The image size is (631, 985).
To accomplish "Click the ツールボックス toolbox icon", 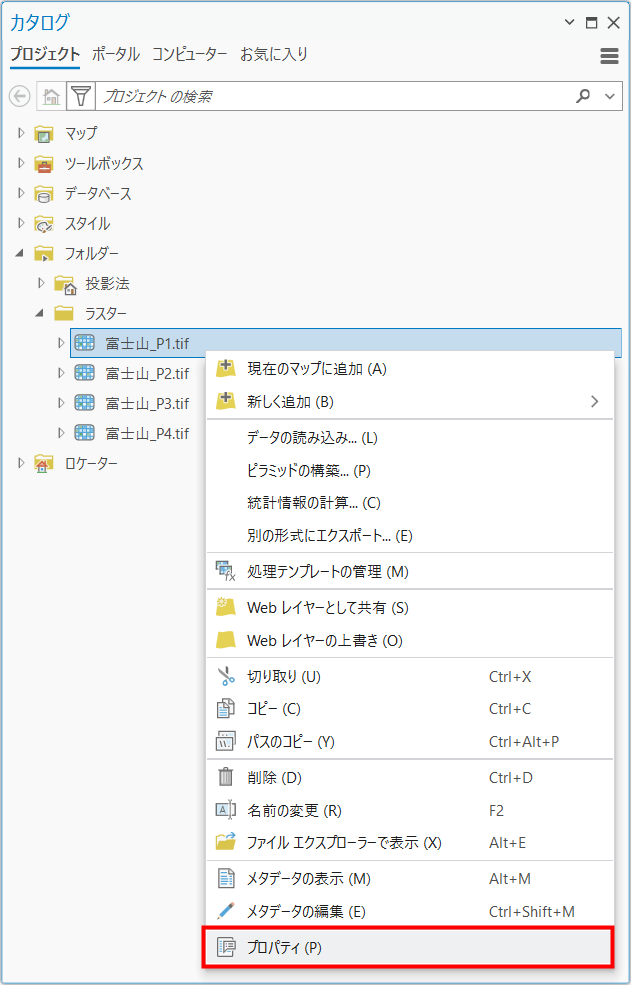I will [x=43, y=164].
